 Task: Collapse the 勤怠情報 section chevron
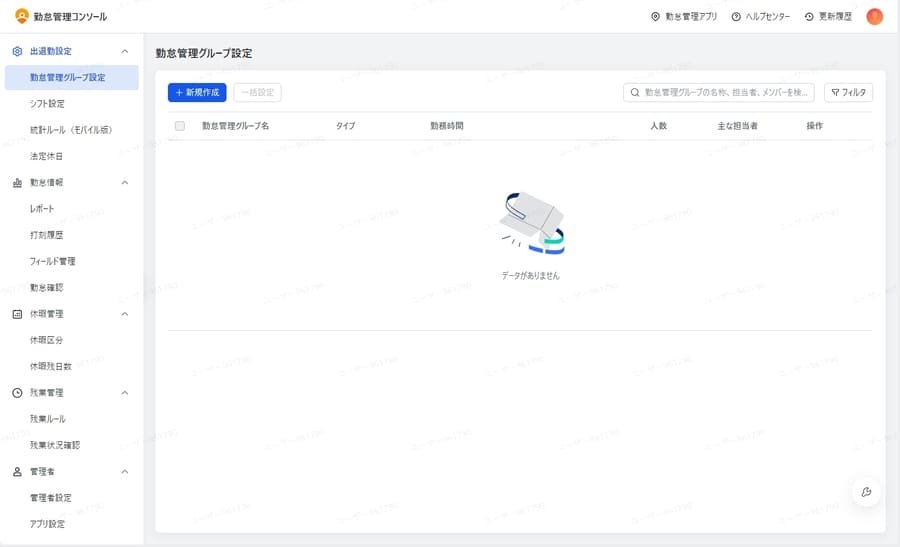125,183
